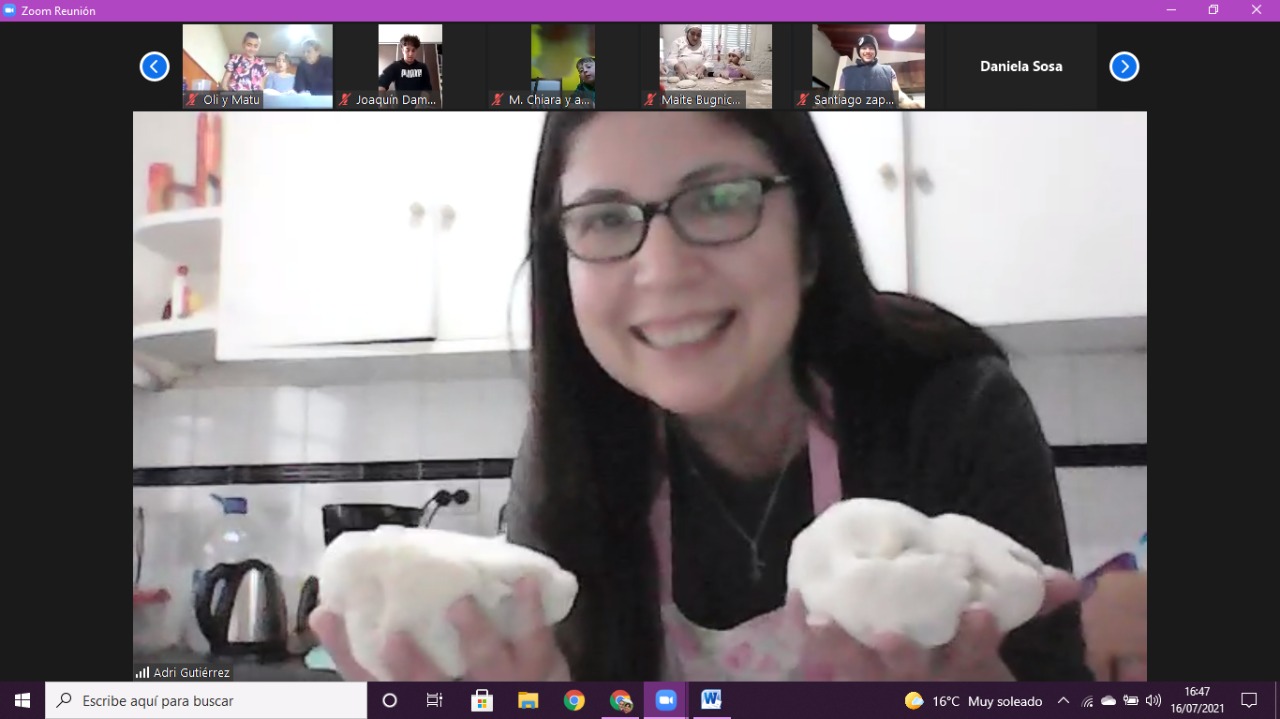
Task: Click the battery status tray icon
Action: [x=1131, y=701]
